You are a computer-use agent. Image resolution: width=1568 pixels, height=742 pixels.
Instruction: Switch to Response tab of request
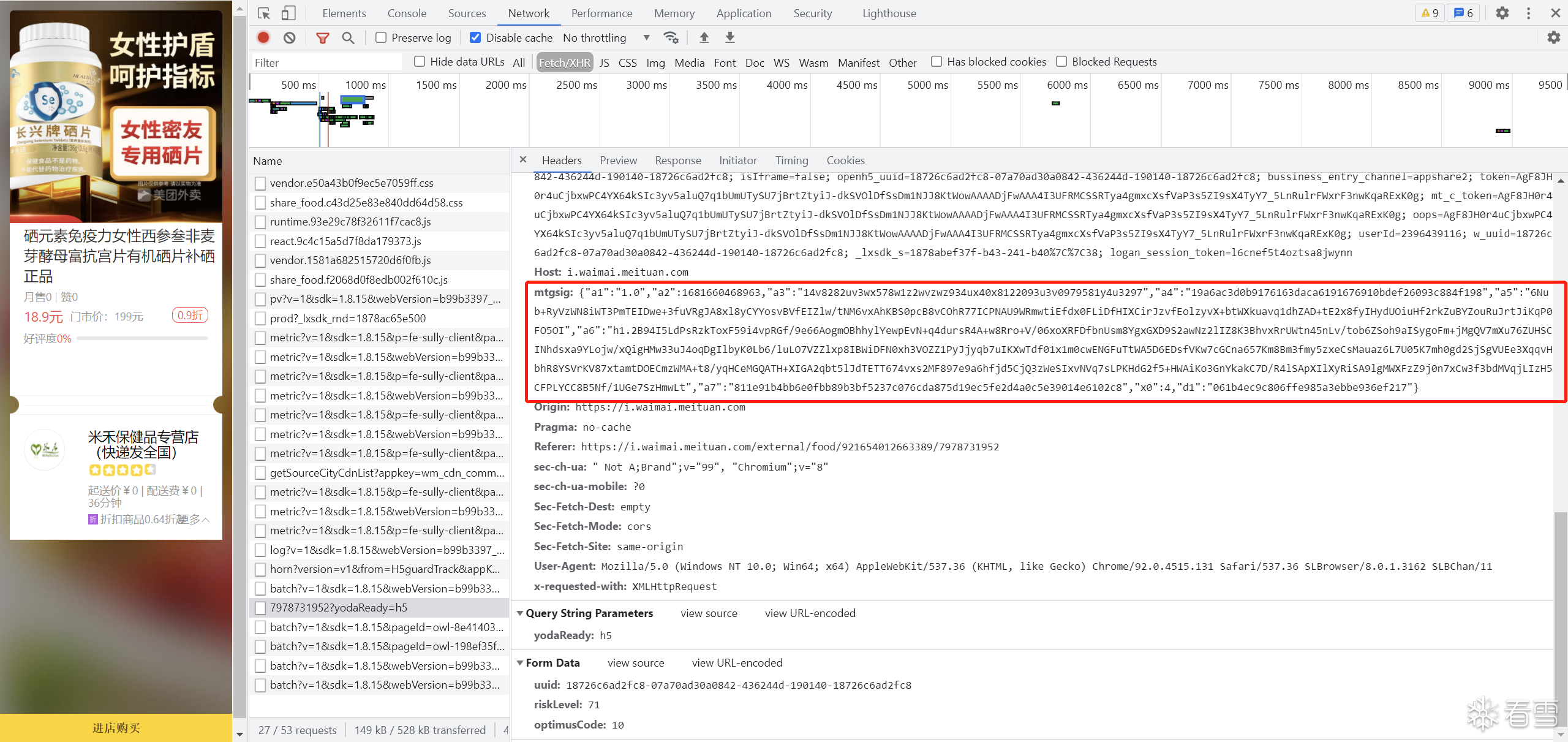coord(677,160)
